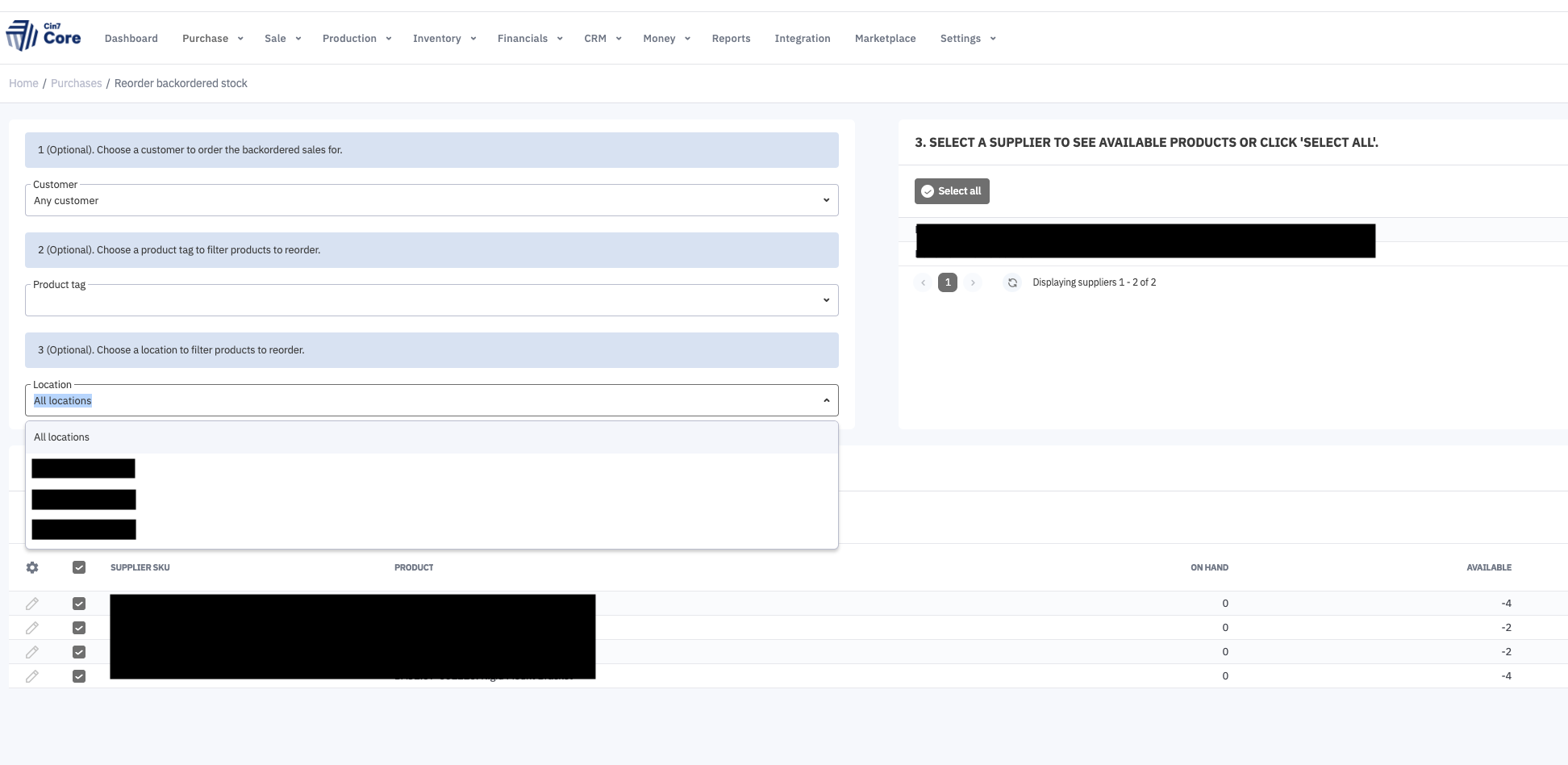The width and height of the screenshot is (1568, 765).
Task: Collapse the Location dropdown
Action: 826,400
